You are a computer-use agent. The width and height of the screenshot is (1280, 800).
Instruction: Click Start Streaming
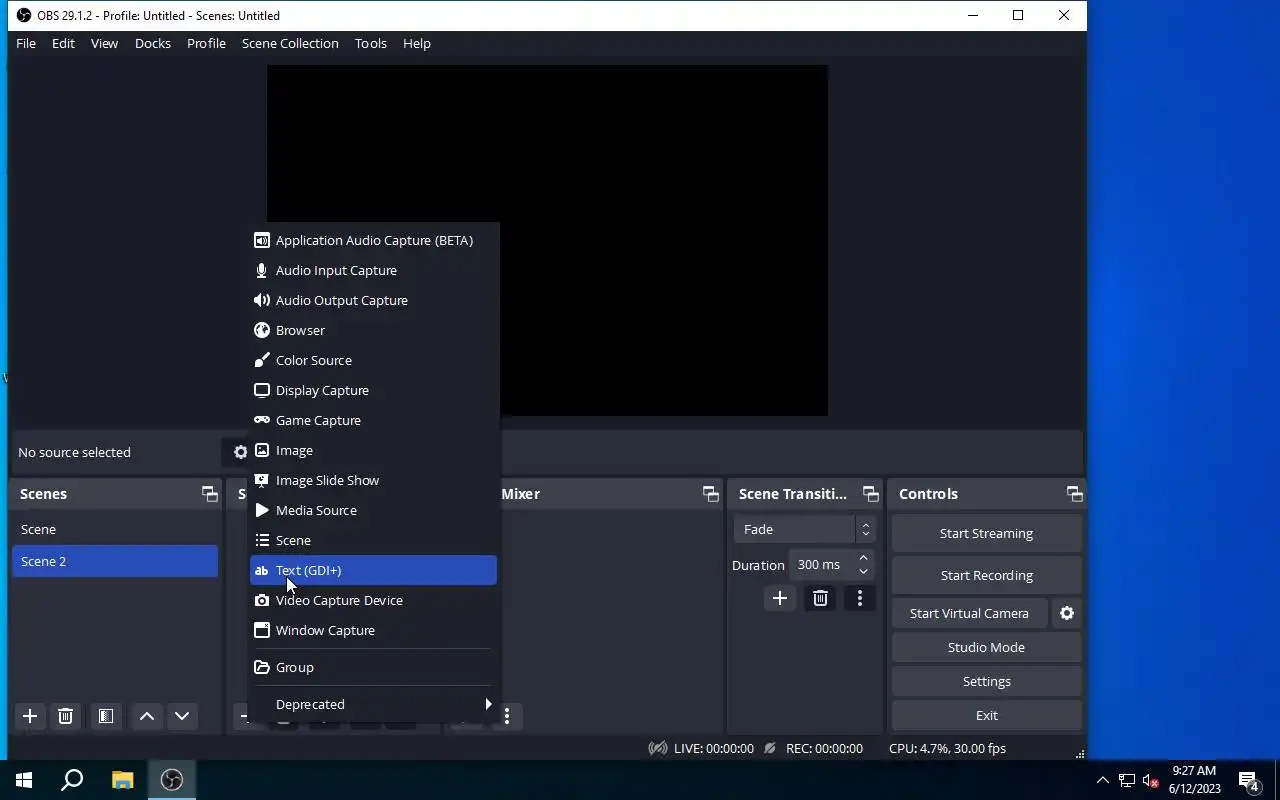pyautogui.click(x=986, y=533)
